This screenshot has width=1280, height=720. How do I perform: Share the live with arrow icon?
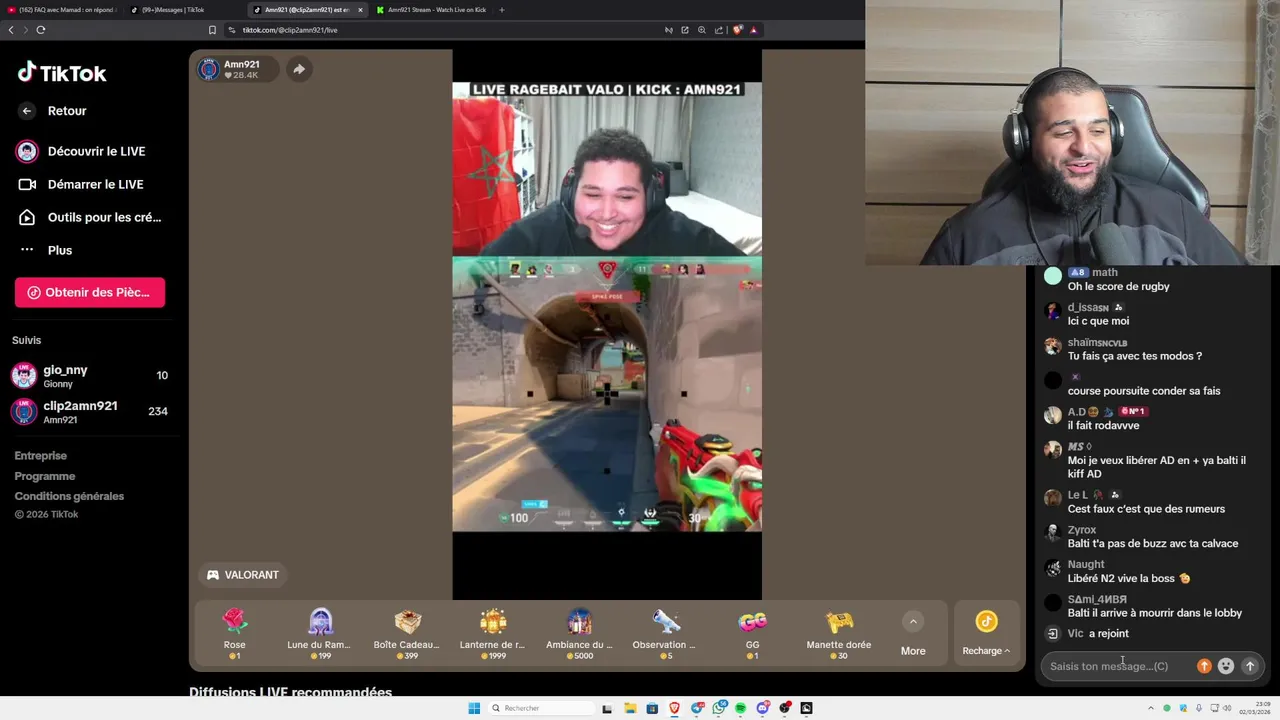pyautogui.click(x=298, y=69)
